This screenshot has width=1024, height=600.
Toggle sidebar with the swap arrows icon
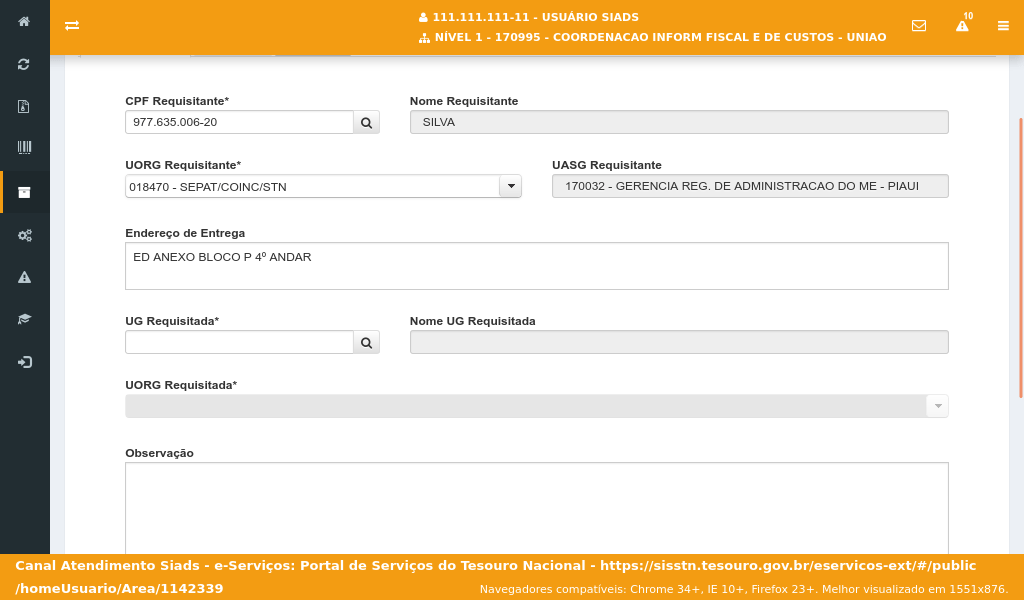tap(72, 25)
